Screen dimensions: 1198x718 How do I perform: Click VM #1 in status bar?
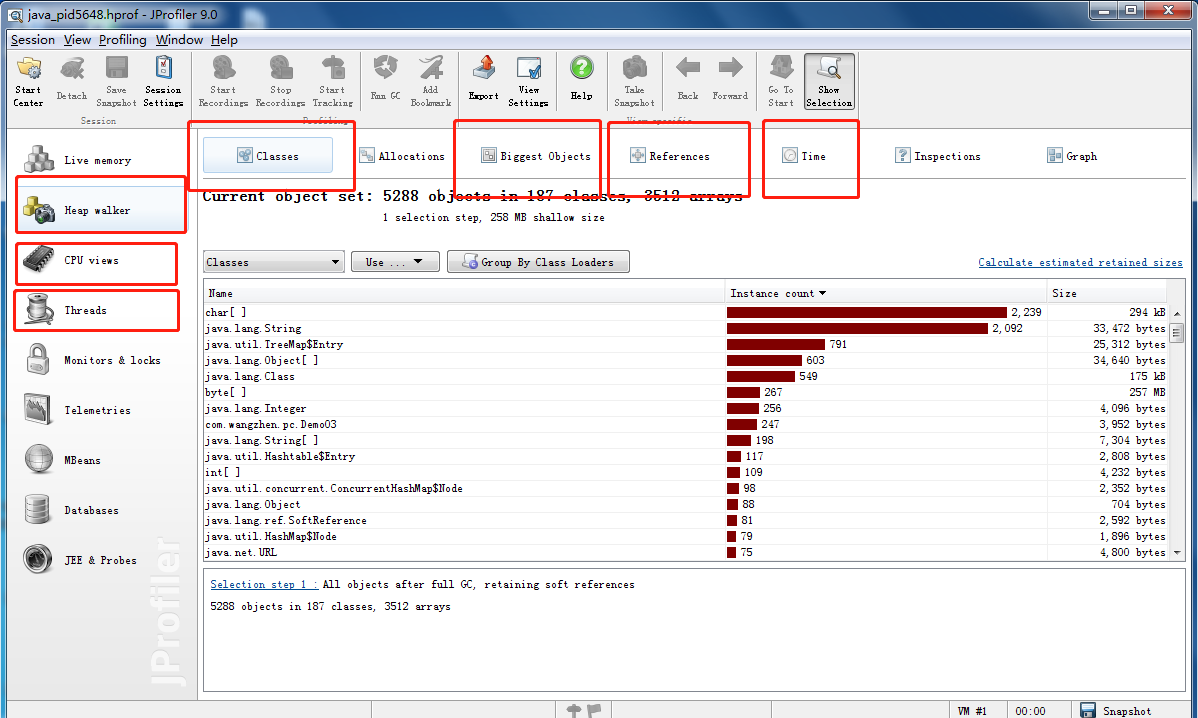click(973, 711)
